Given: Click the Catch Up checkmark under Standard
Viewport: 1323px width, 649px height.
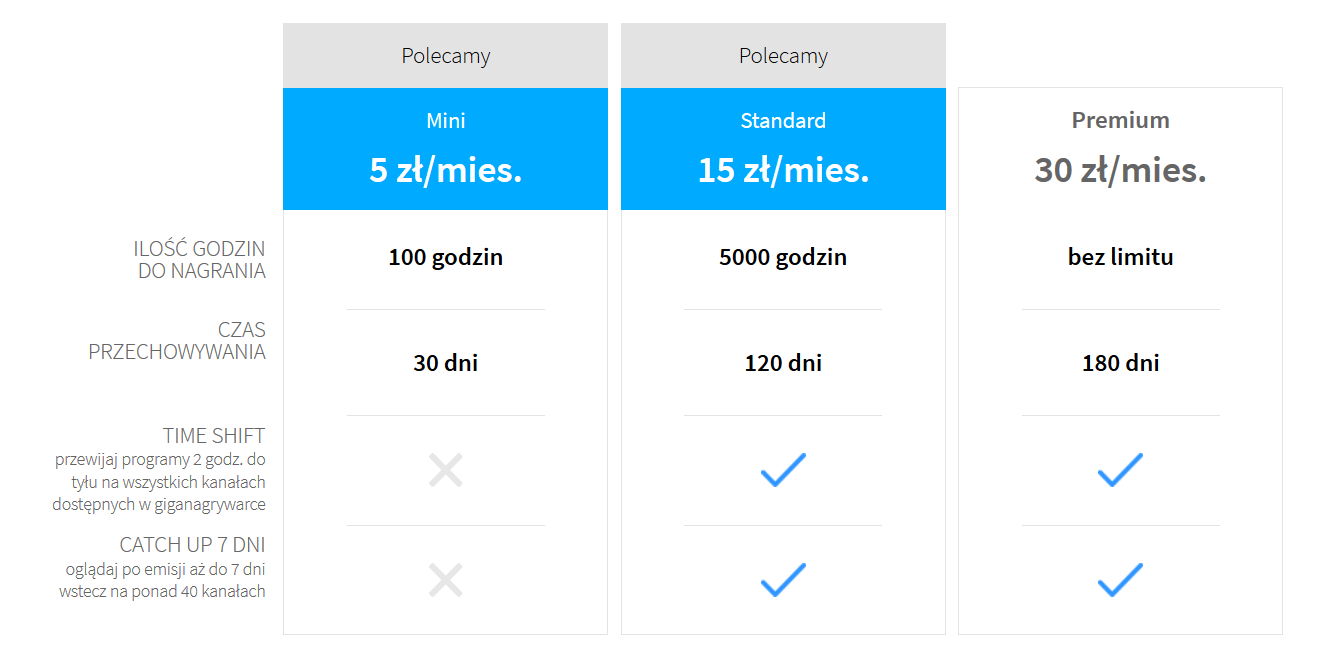Looking at the screenshot, I should tap(783, 580).
